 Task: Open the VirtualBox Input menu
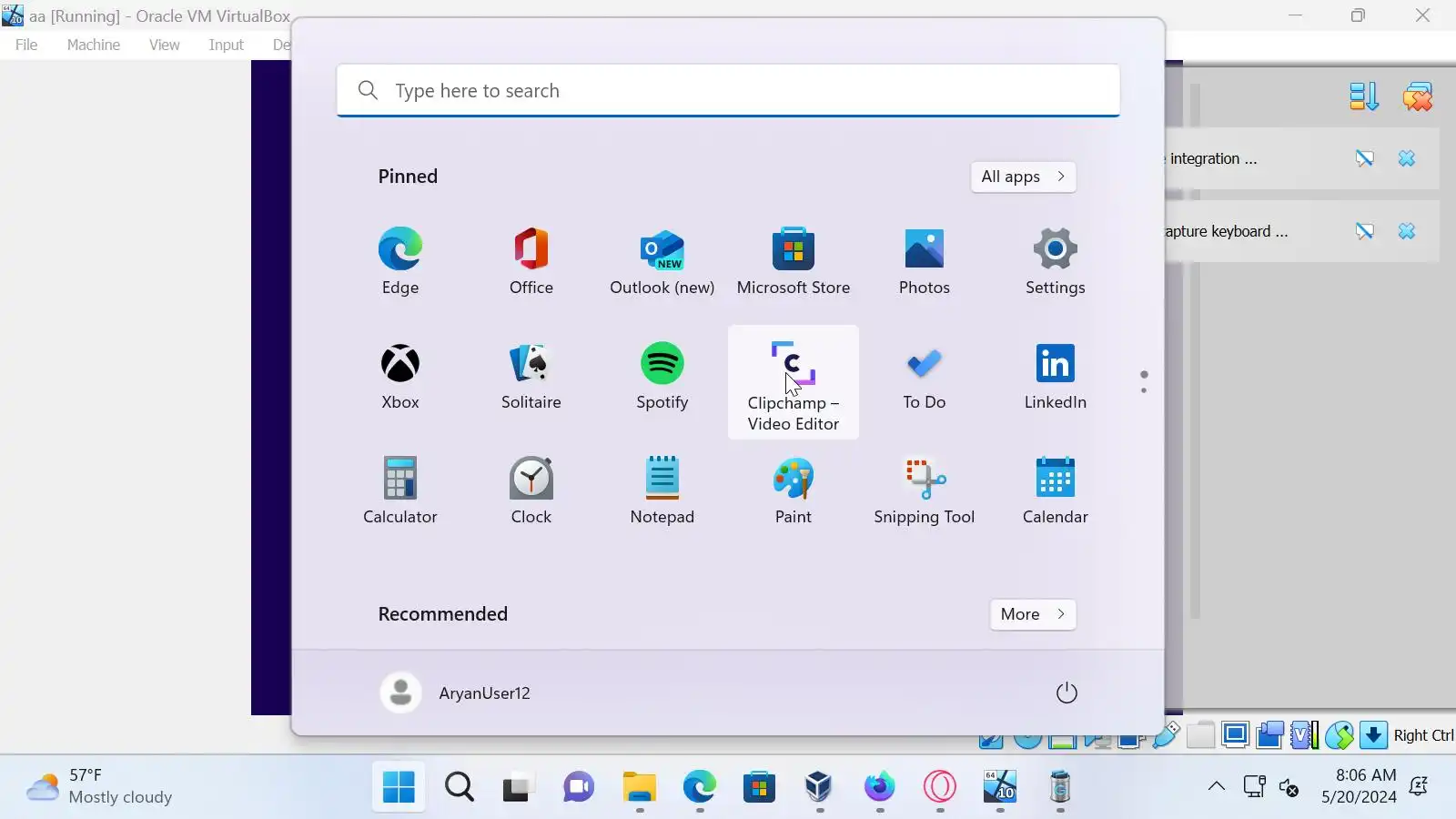click(226, 45)
